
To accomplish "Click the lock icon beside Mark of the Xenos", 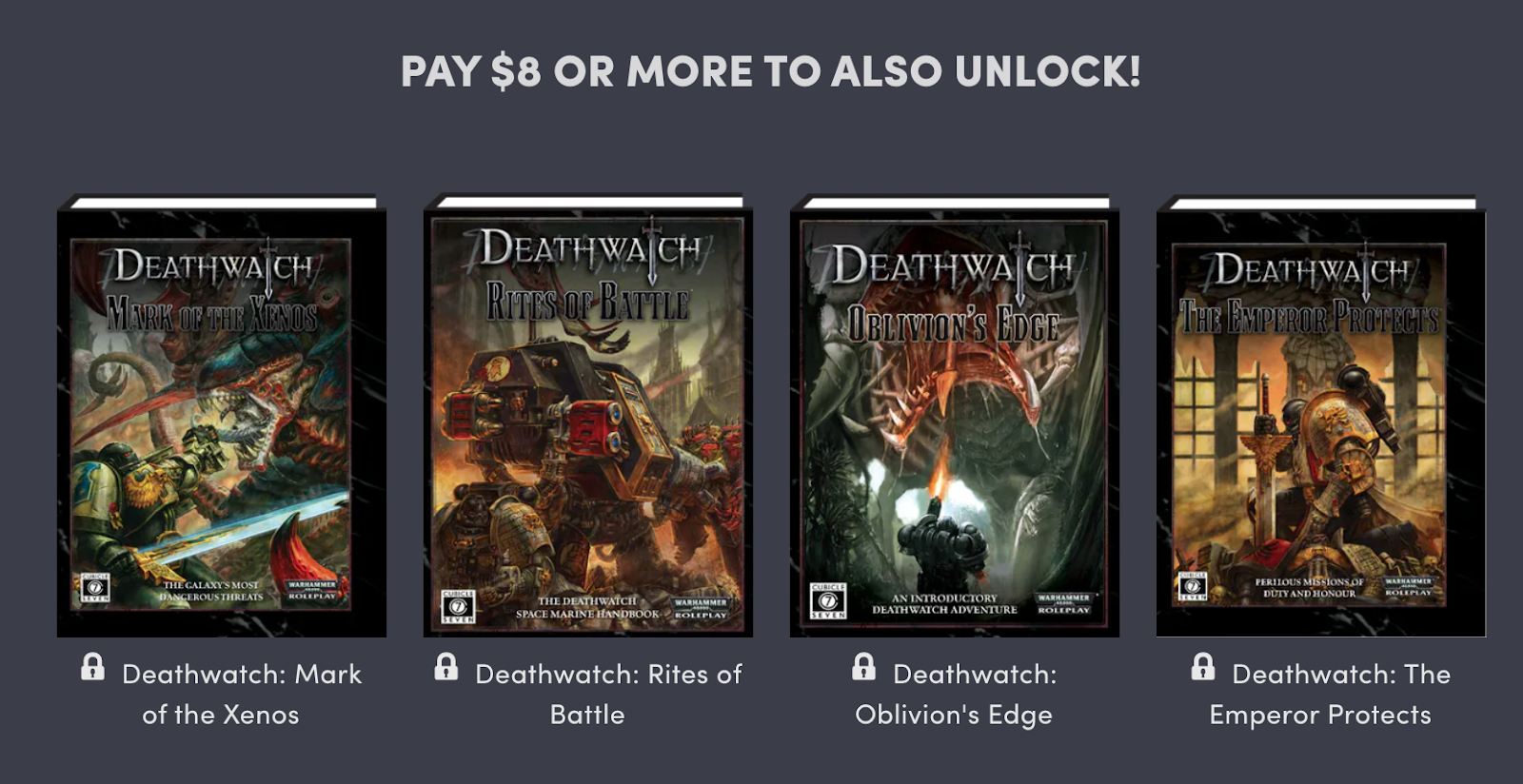I will coord(92,666).
